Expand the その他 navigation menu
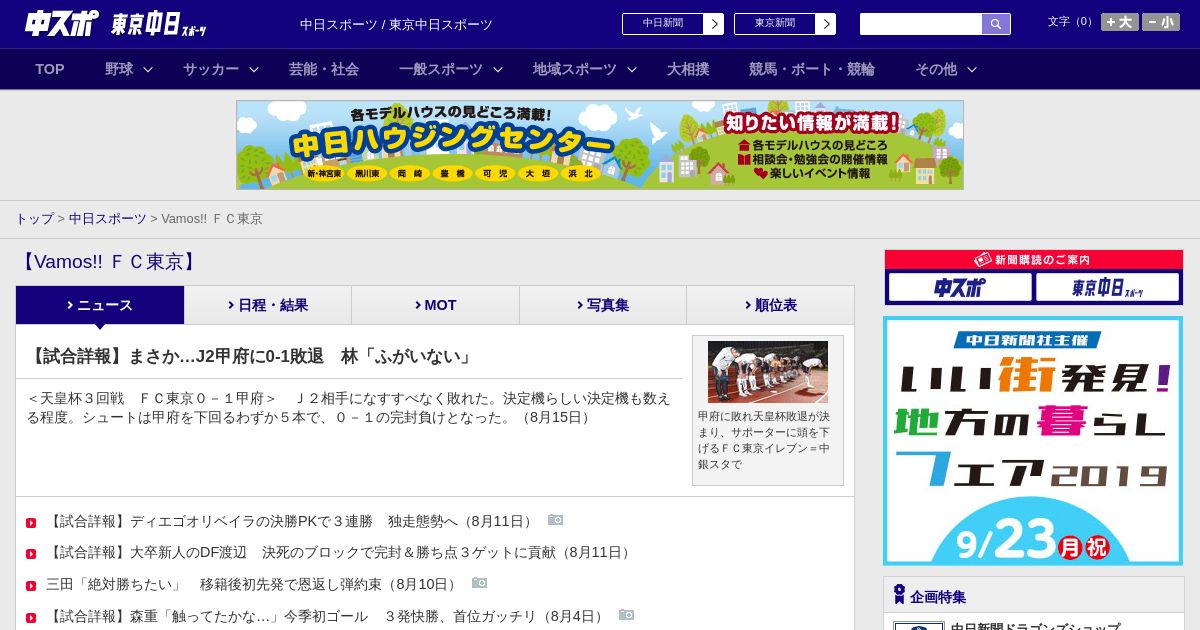This screenshot has width=1200, height=630. coord(945,69)
